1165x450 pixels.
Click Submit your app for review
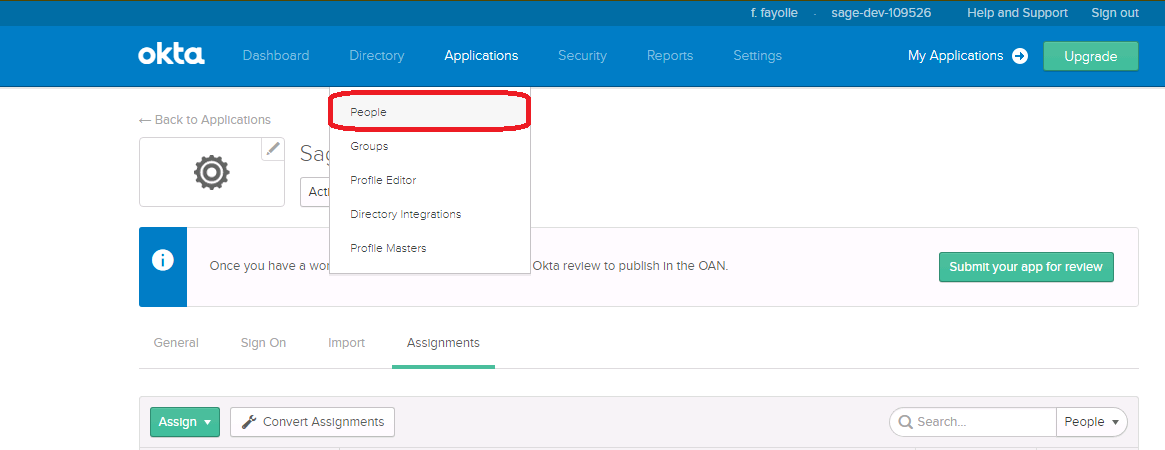click(x=1026, y=267)
